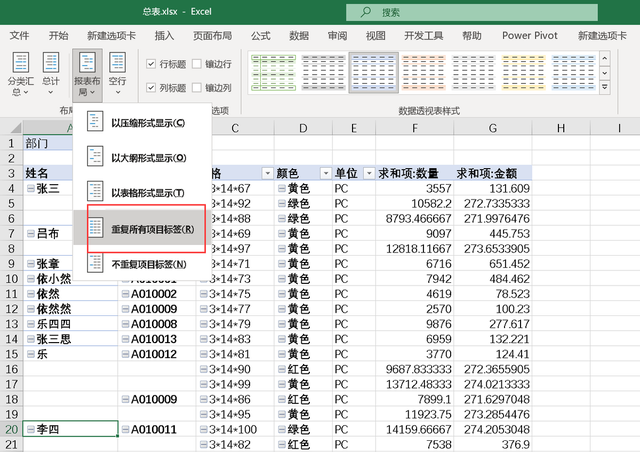The height and width of the screenshot is (452, 640).
Task: Select column H header
Action: point(561,128)
